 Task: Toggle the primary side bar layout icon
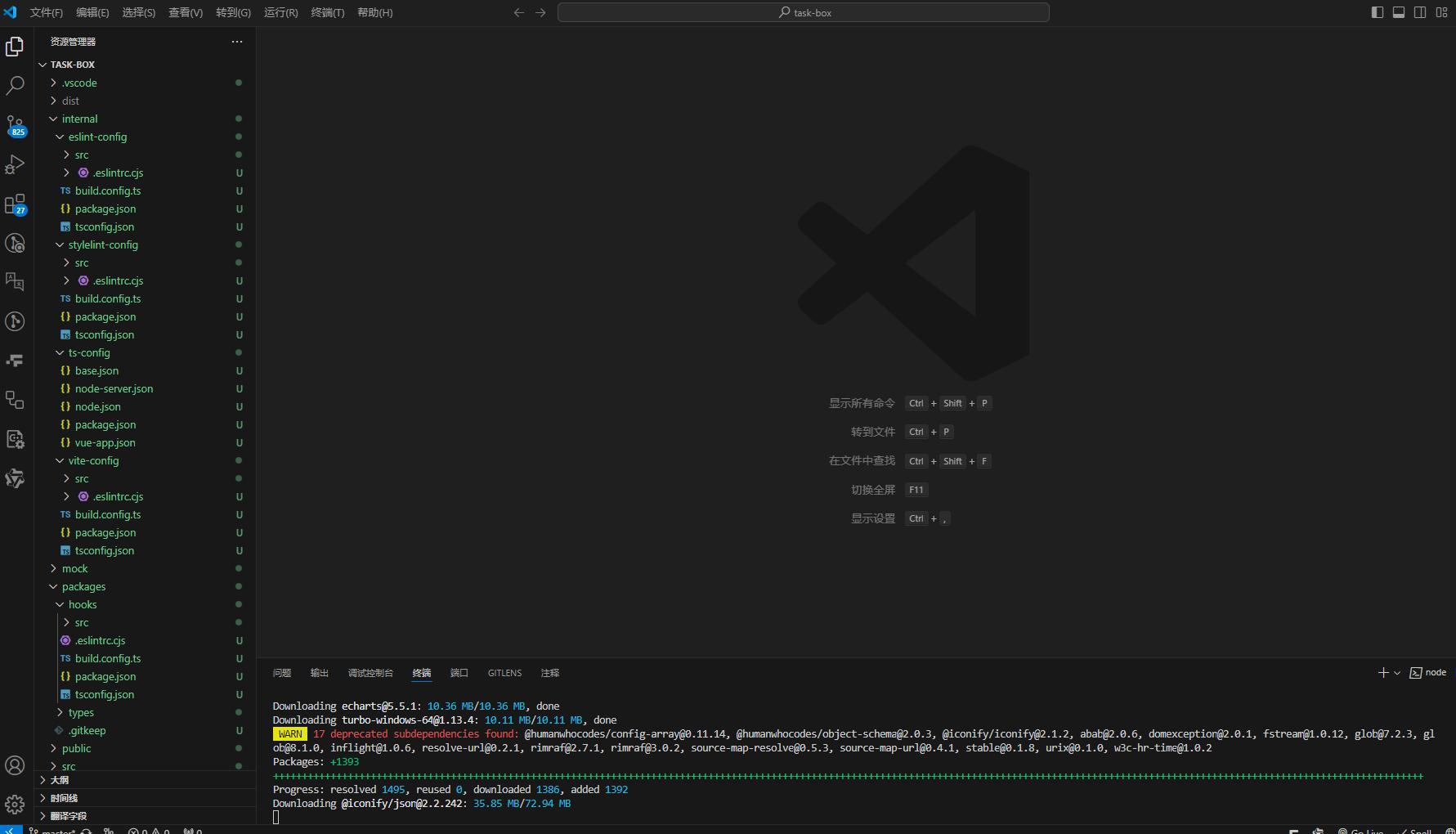[x=1378, y=12]
